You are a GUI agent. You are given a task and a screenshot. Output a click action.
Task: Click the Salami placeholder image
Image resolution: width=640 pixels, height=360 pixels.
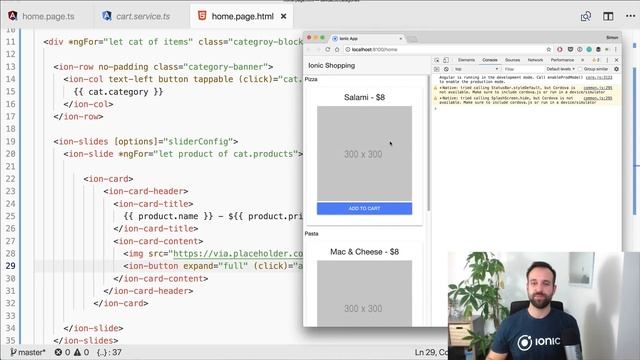tap(364, 153)
